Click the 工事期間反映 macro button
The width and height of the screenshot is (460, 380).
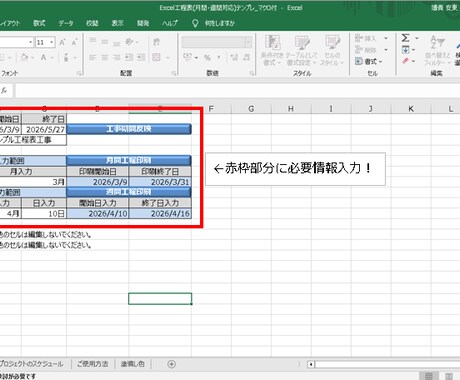129,129
